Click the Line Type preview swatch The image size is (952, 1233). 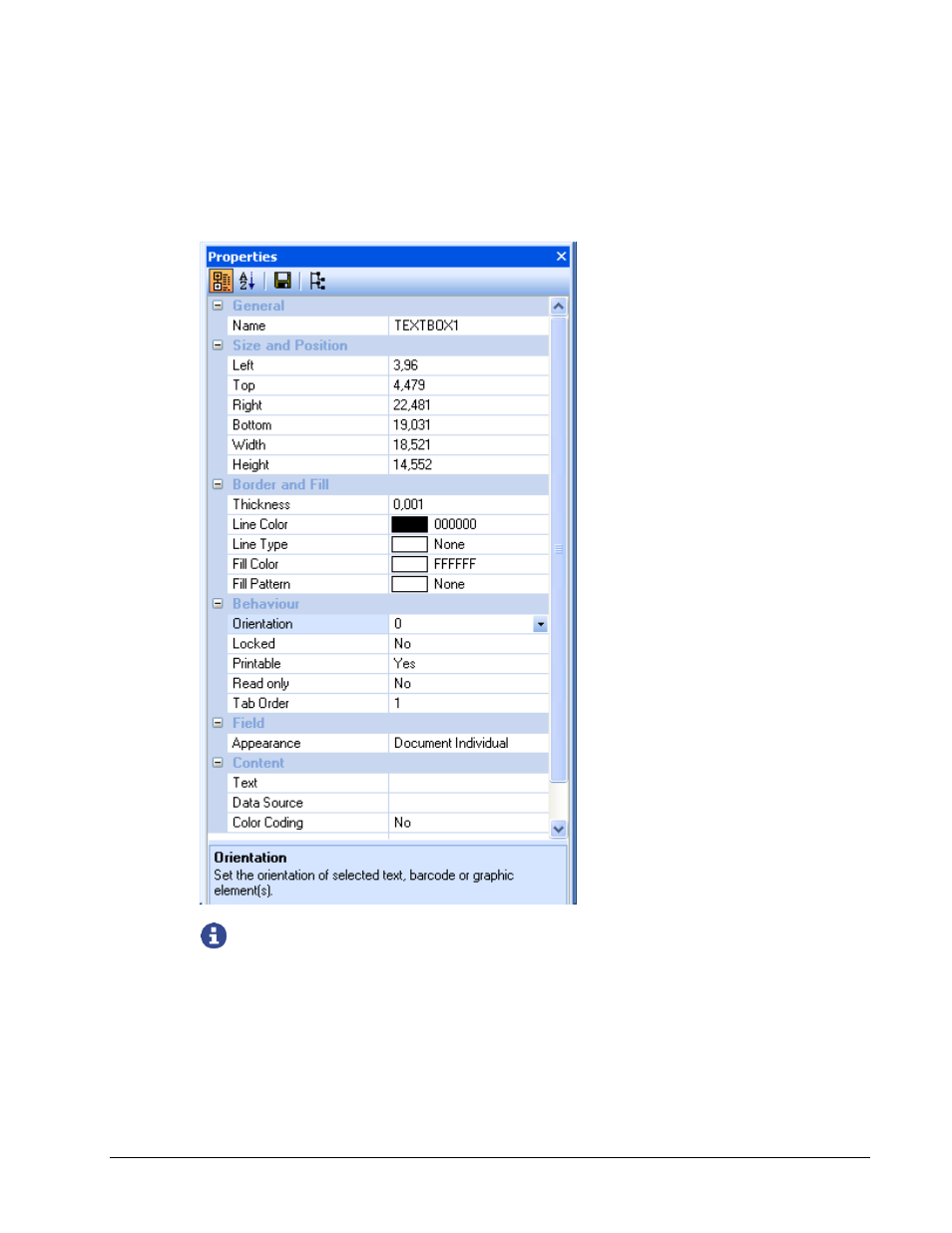click(409, 544)
